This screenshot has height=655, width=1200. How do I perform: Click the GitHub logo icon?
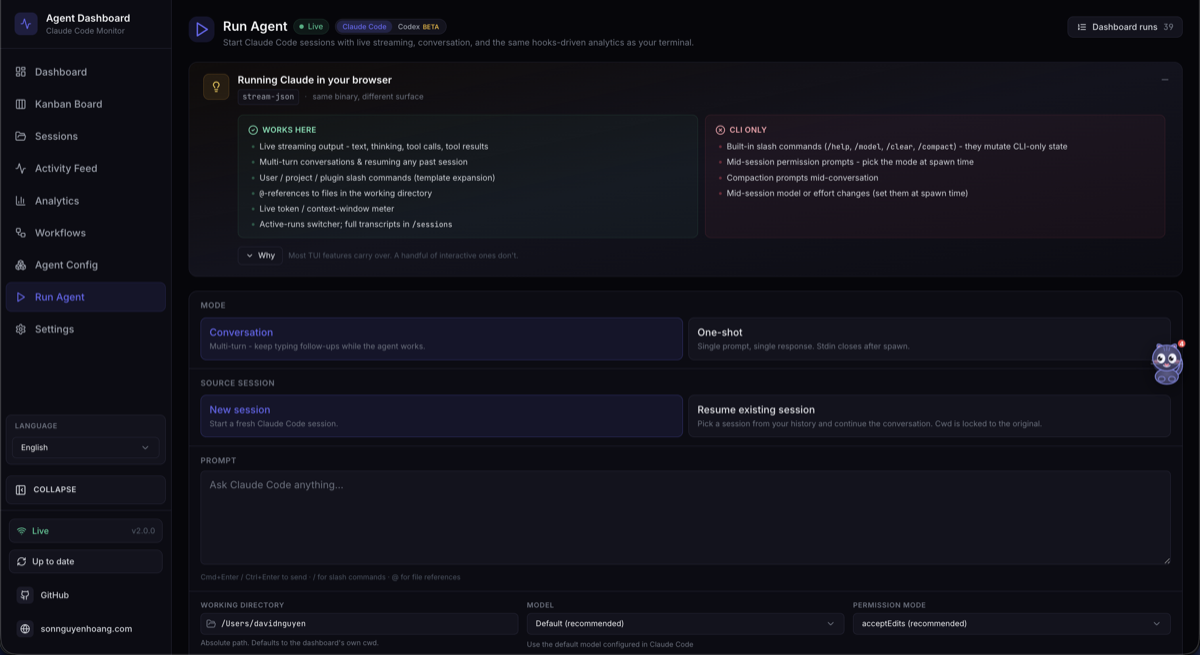click(x=26, y=595)
